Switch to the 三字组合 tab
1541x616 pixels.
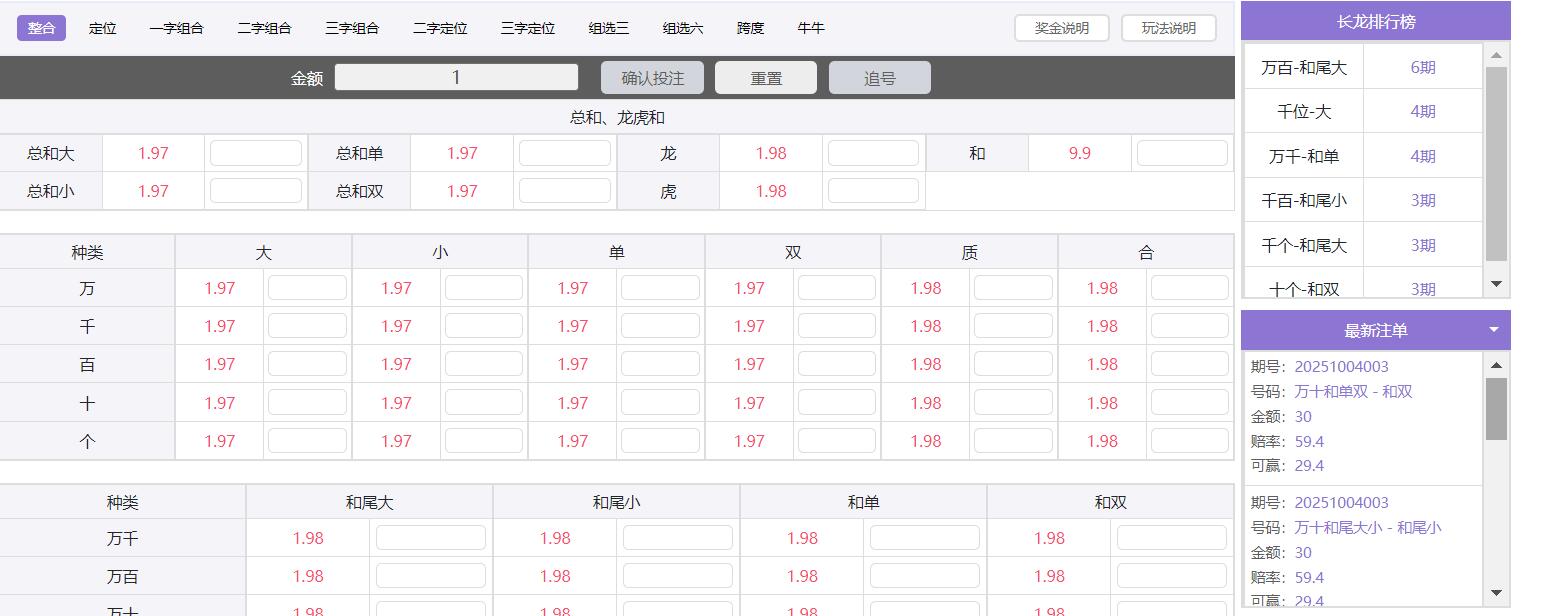pyautogui.click(x=352, y=28)
